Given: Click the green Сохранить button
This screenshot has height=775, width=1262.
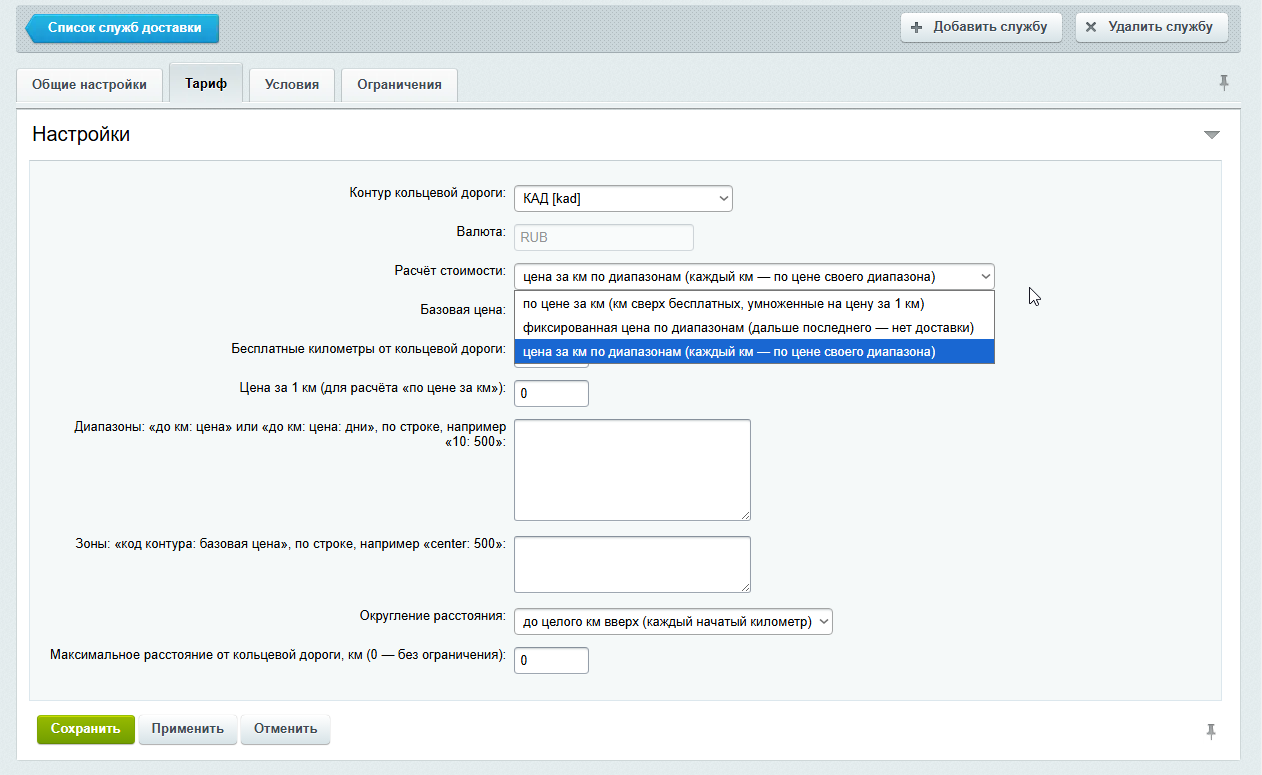Looking at the screenshot, I should [x=85, y=729].
